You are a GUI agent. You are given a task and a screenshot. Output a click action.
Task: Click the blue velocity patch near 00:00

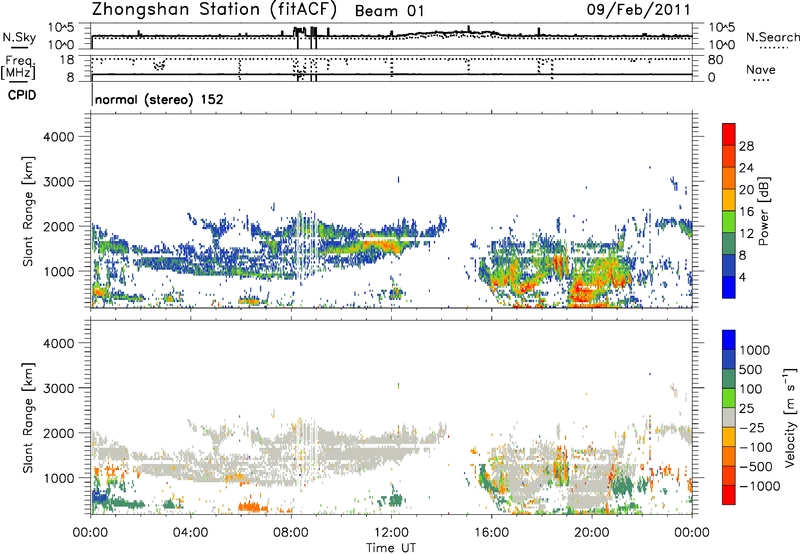point(98,496)
